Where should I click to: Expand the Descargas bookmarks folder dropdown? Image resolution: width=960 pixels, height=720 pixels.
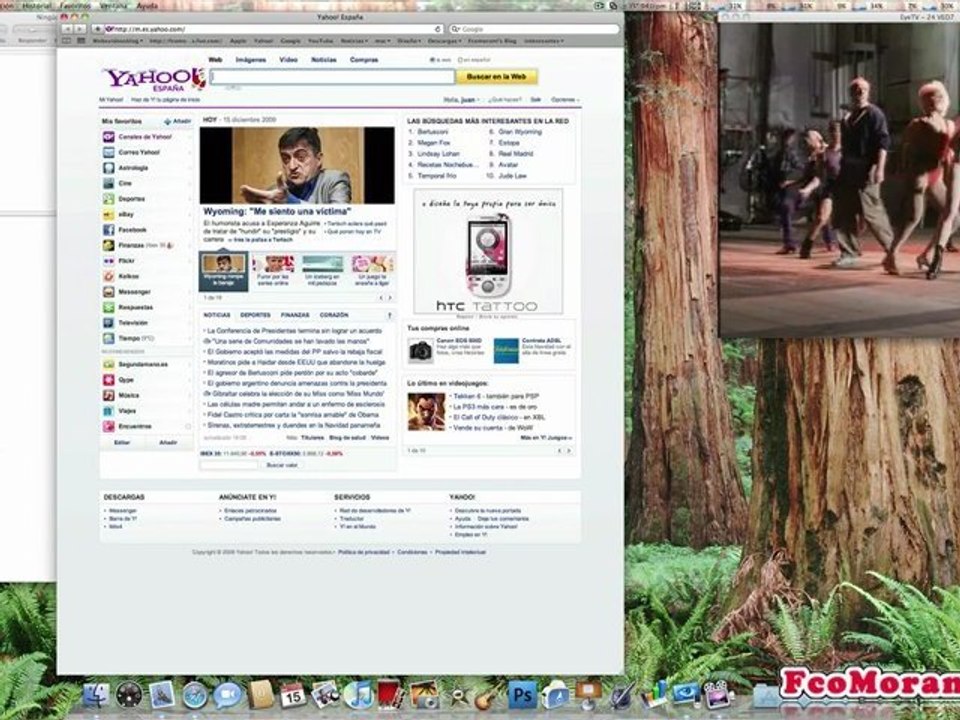[443, 41]
